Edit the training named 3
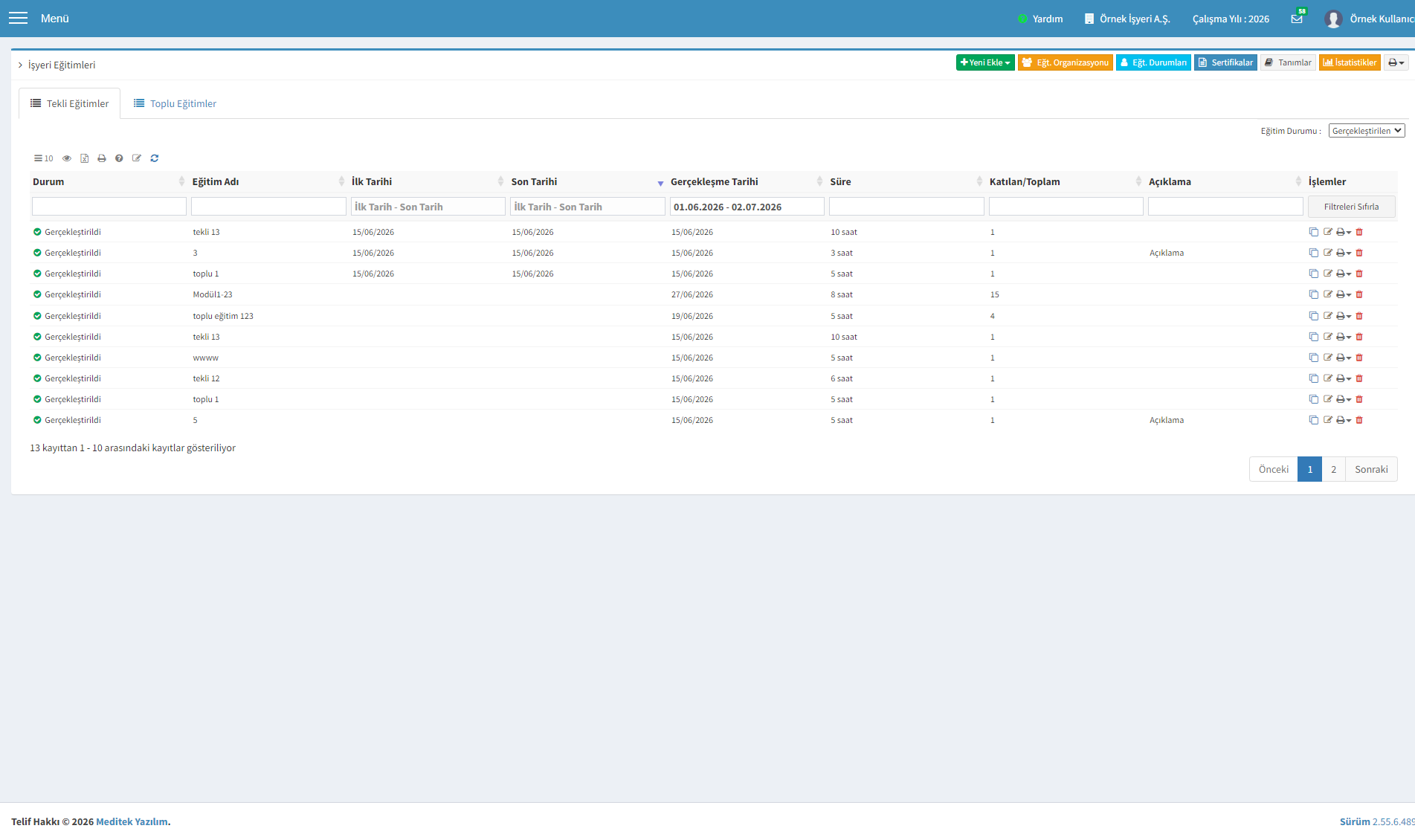 tap(1328, 253)
